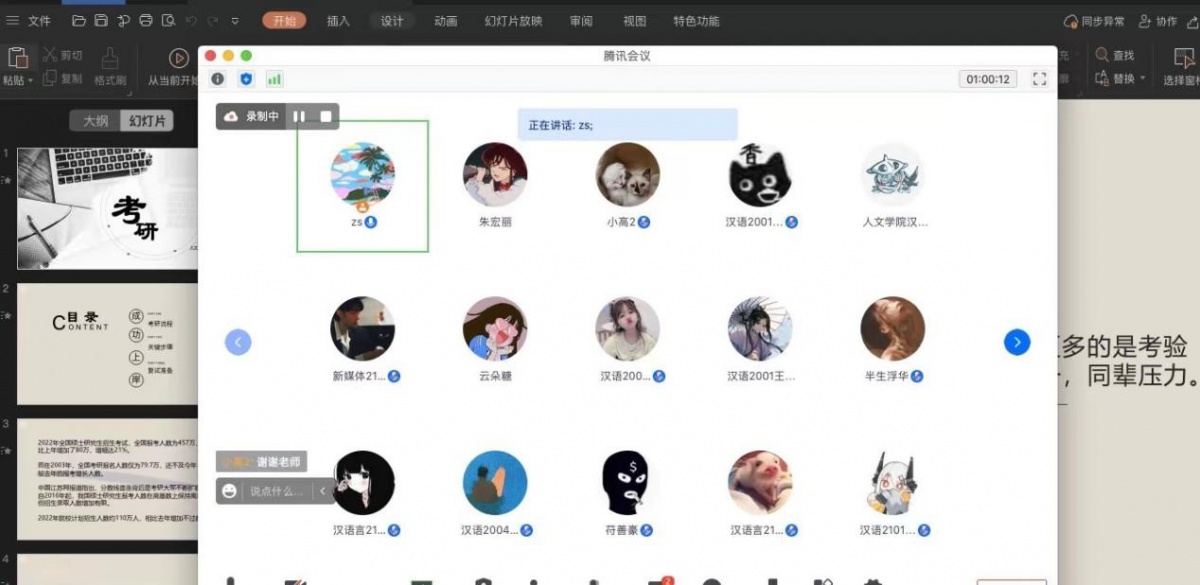Collapse the chat input bar arrow

pyautogui.click(x=323, y=491)
